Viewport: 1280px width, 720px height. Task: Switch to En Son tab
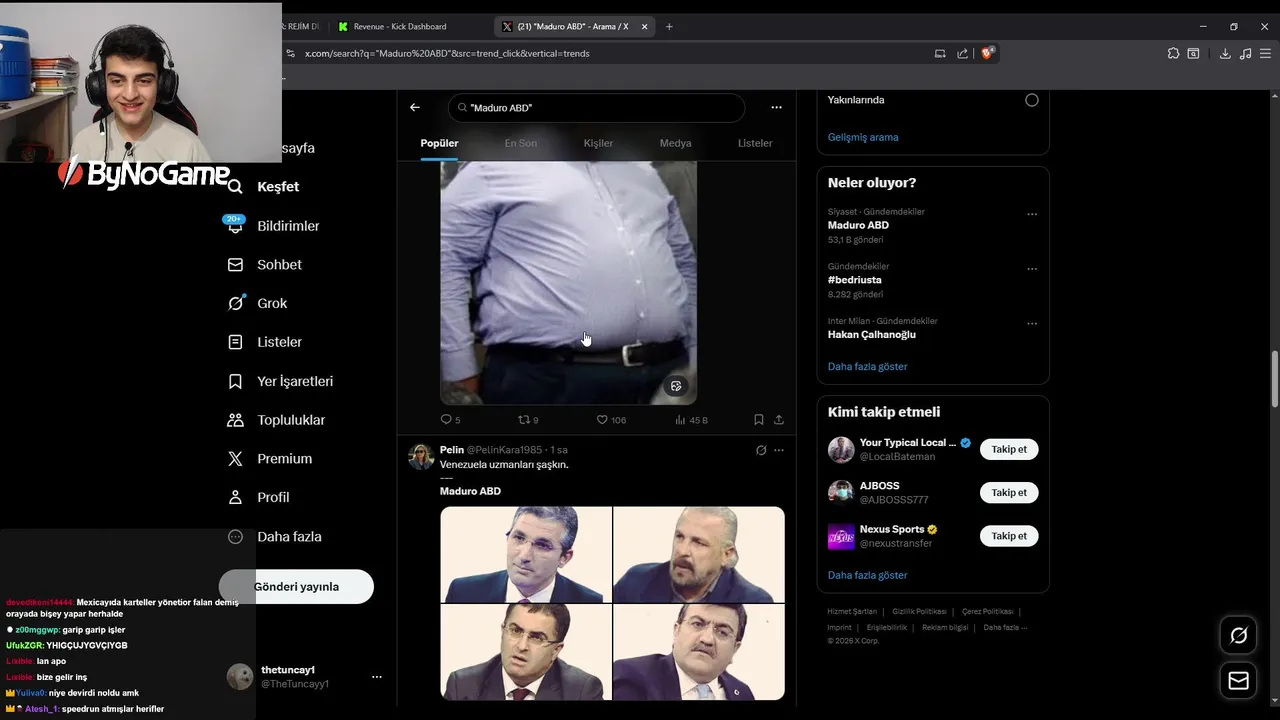point(520,143)
